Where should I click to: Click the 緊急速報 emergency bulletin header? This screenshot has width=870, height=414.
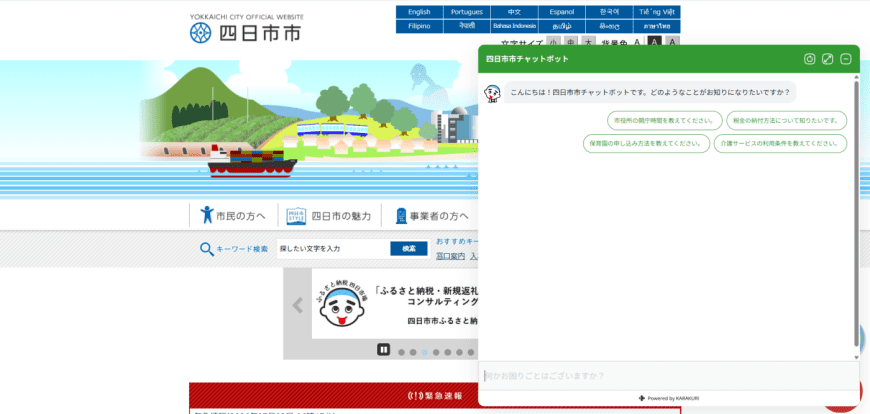click(435, 396)
